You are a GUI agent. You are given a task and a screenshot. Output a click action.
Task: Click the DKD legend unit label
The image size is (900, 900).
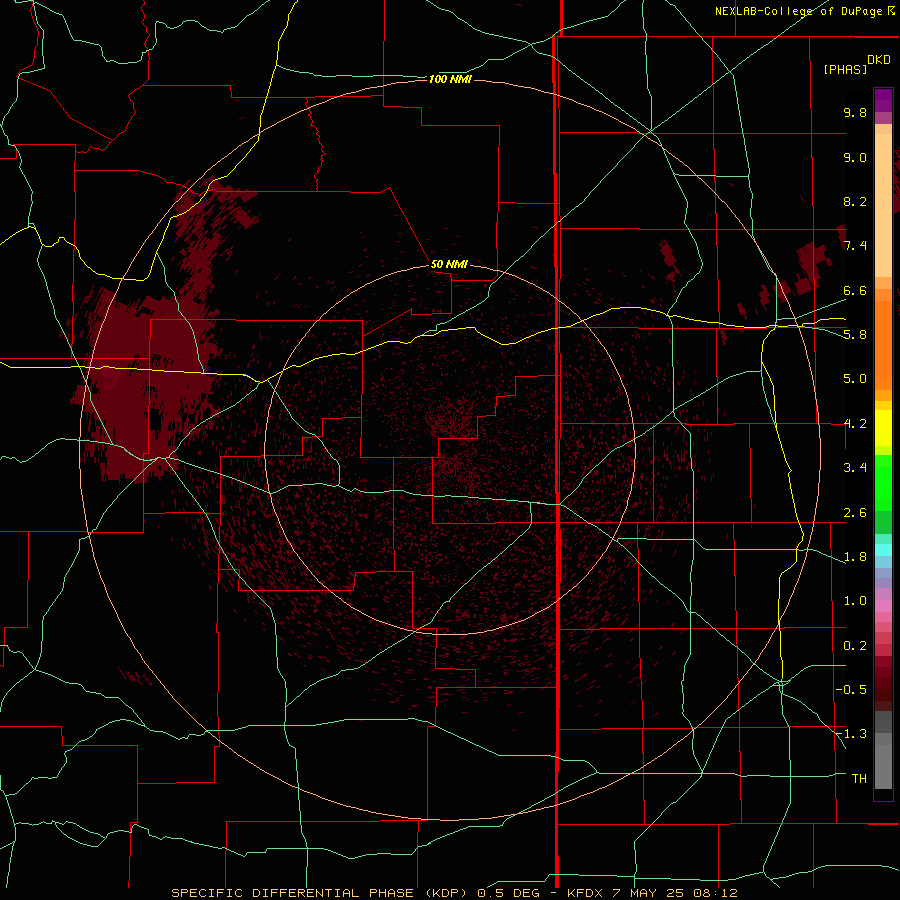pos(879,59)
